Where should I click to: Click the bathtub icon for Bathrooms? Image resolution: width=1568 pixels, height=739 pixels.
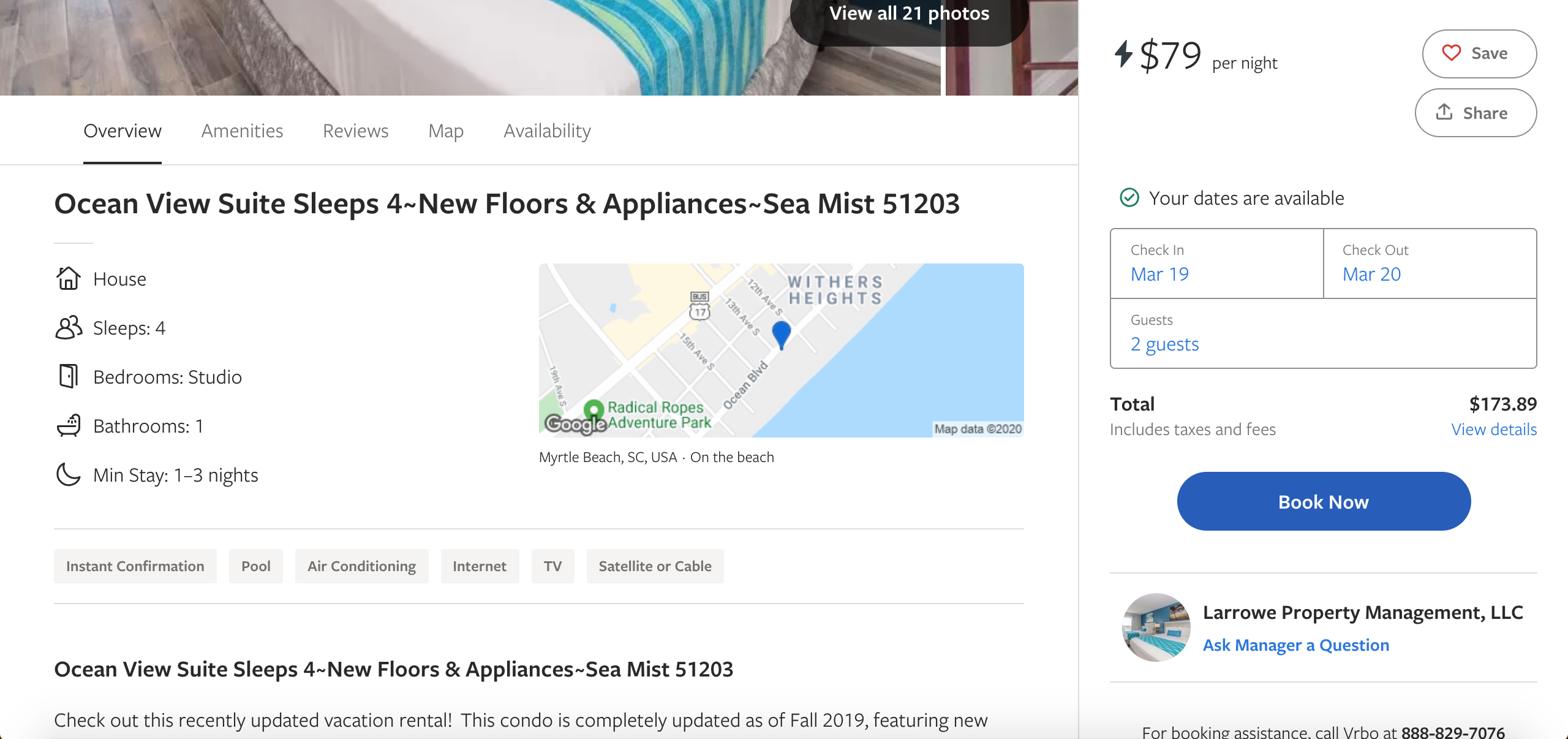click(69, 426)
